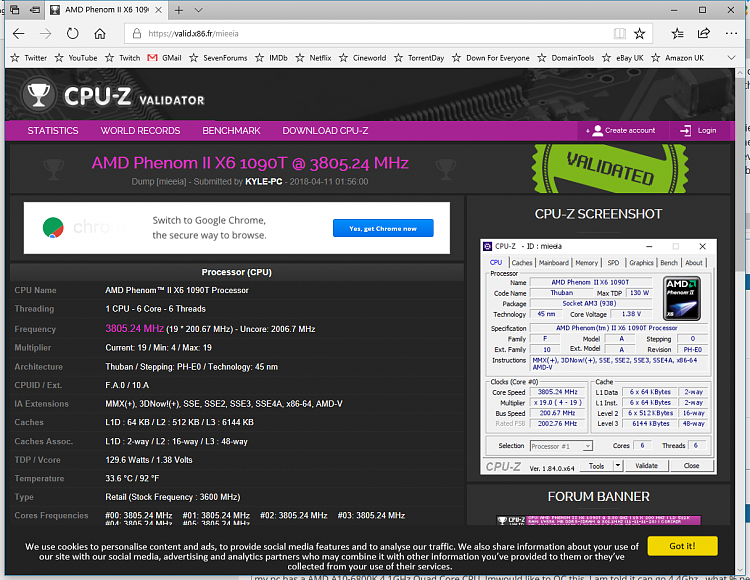The height and width of the screenshot is (580, 750).
Task: Open TorrentDay favorite bookmark
Action: click(x=419, y=58)
